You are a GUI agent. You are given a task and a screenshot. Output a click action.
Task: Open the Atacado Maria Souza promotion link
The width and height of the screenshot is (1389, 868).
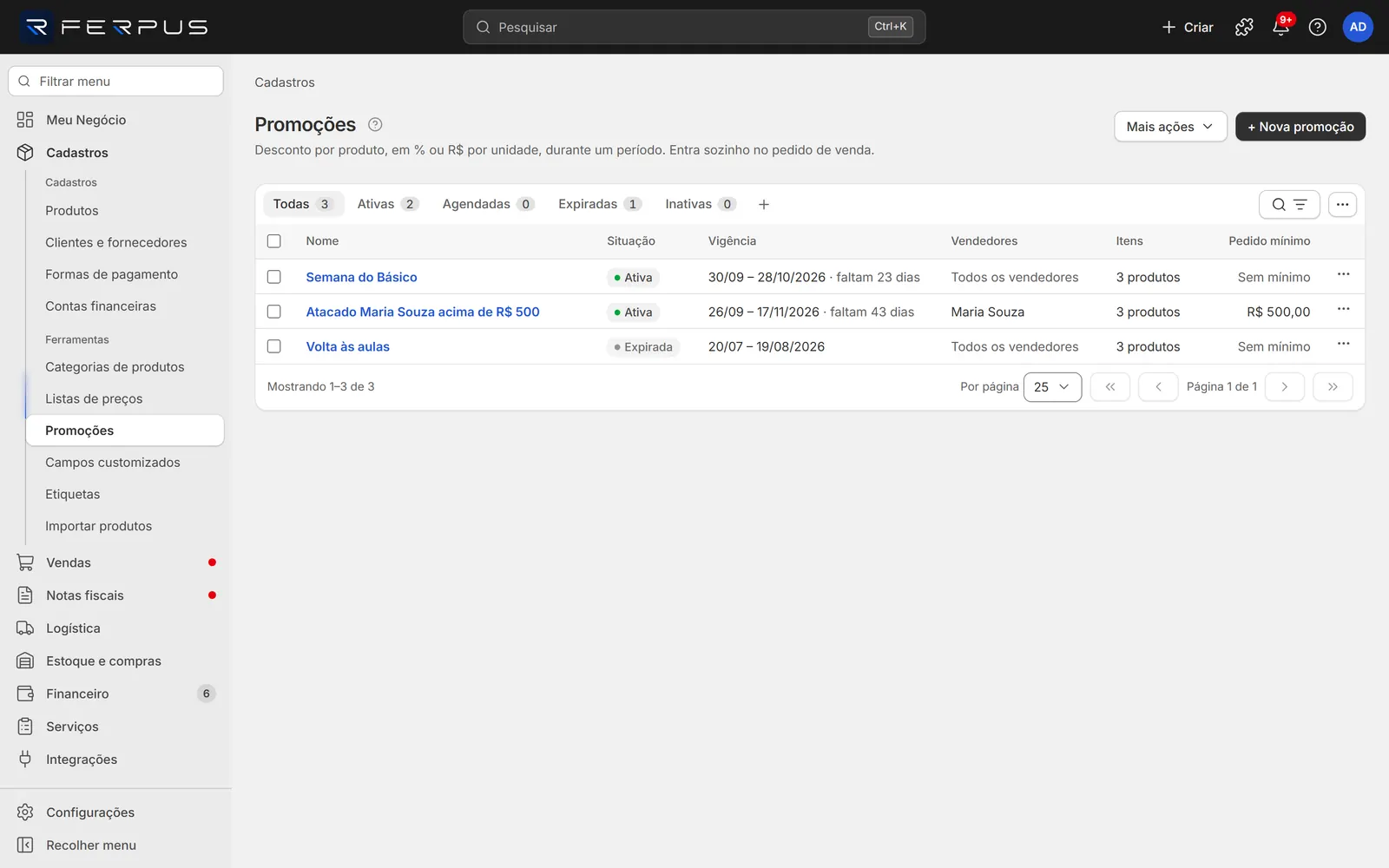pyautogui.click(x=423, y=312)
